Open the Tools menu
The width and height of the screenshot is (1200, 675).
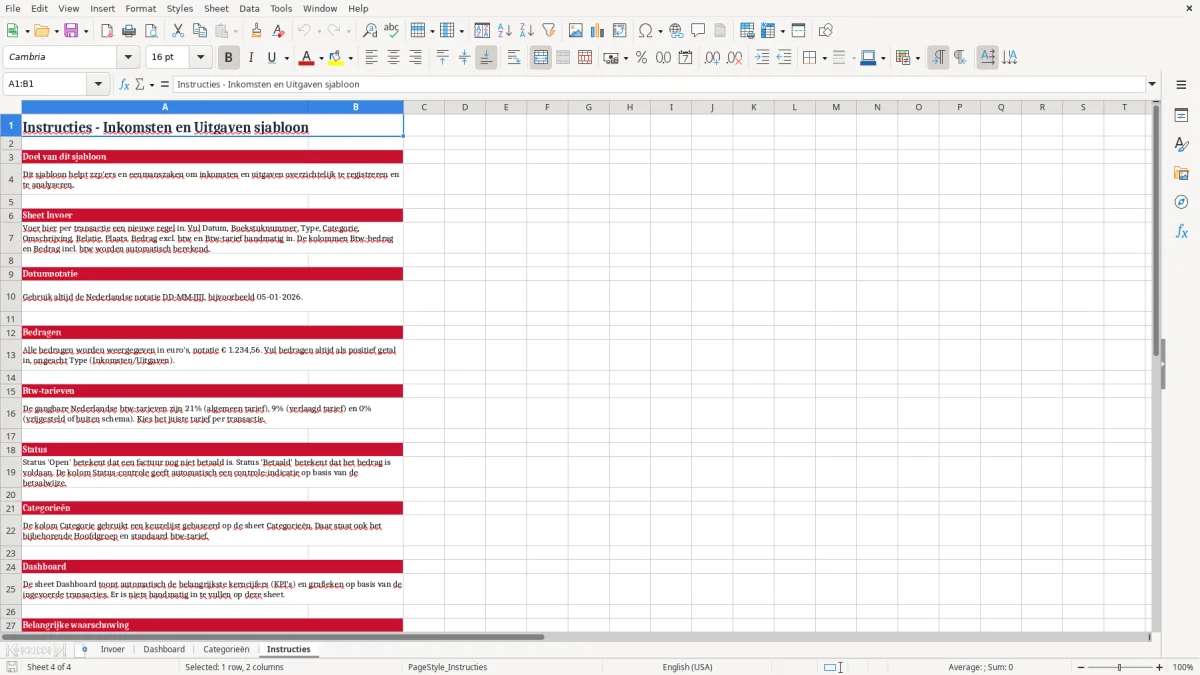(281, 8)
